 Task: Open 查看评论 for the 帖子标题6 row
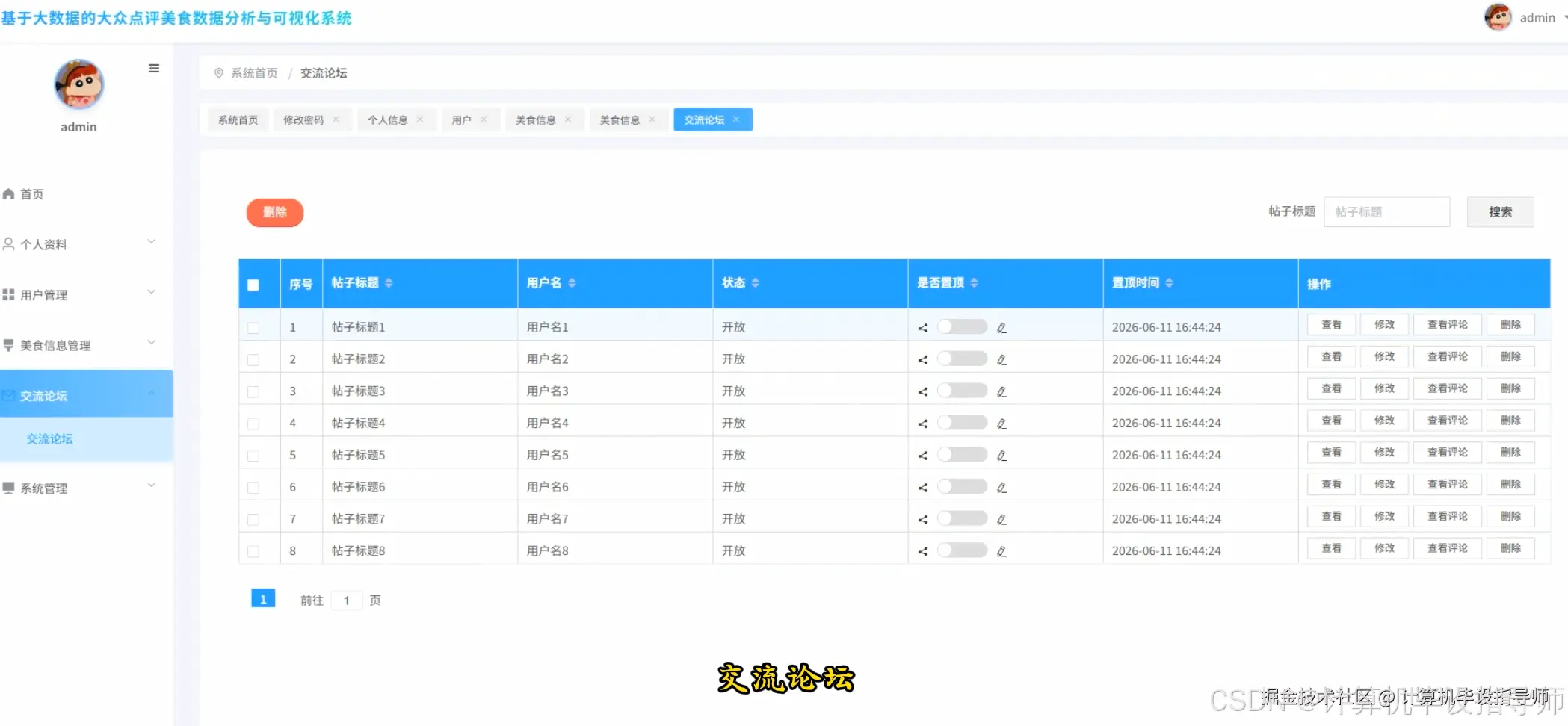(1448, 485)
